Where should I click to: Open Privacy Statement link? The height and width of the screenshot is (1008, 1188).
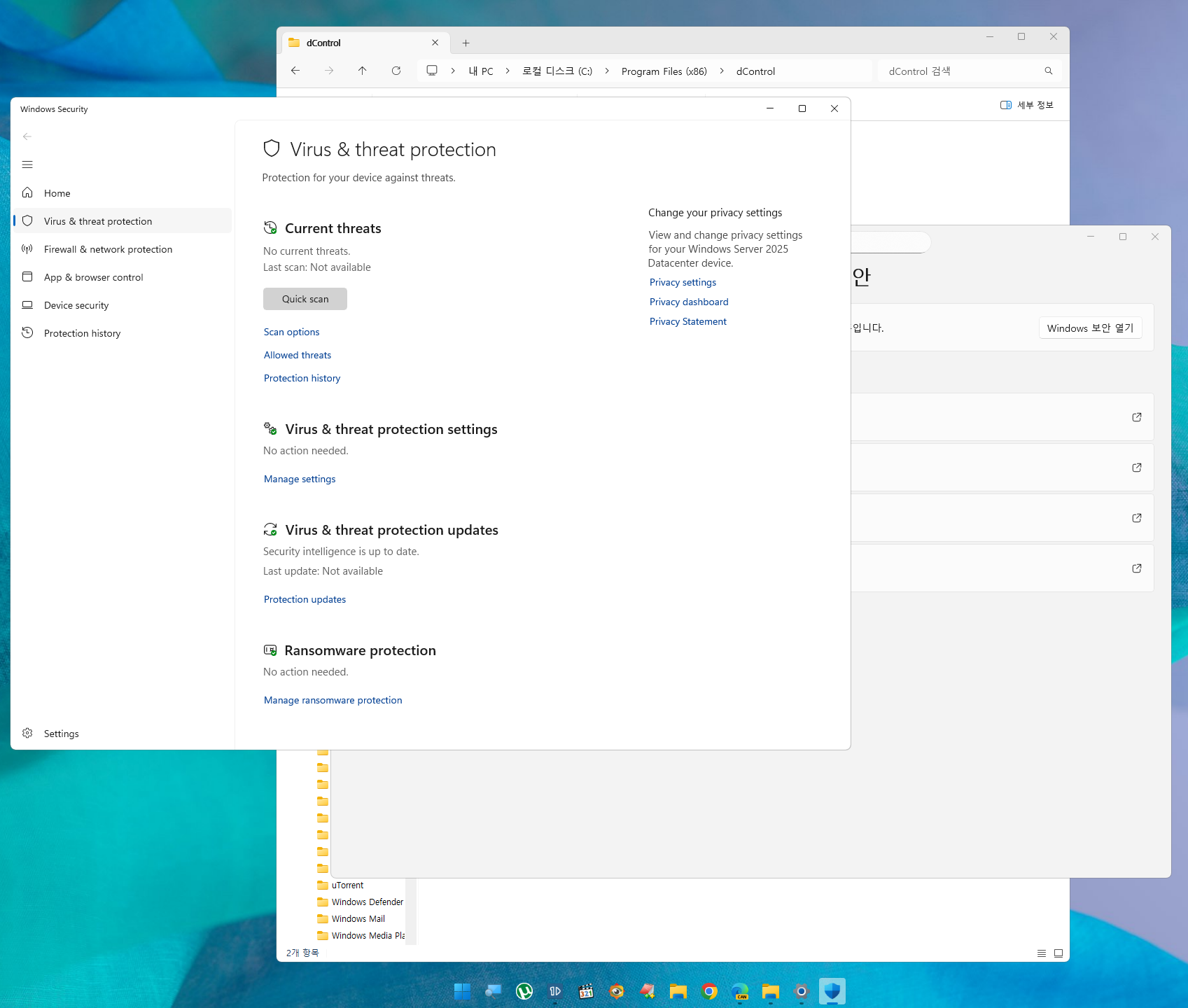(x=688, y=321)
